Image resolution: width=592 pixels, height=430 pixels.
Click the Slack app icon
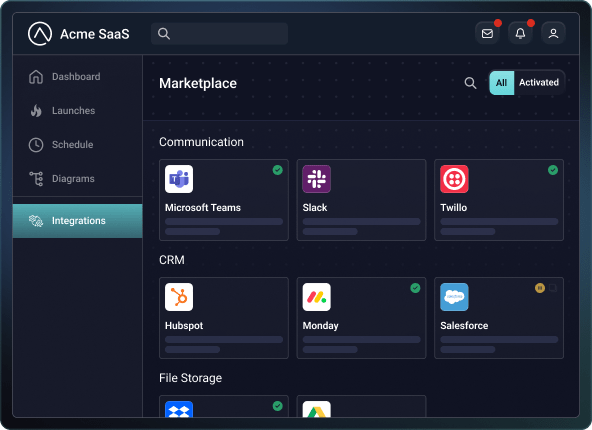(x=316, y=179)
